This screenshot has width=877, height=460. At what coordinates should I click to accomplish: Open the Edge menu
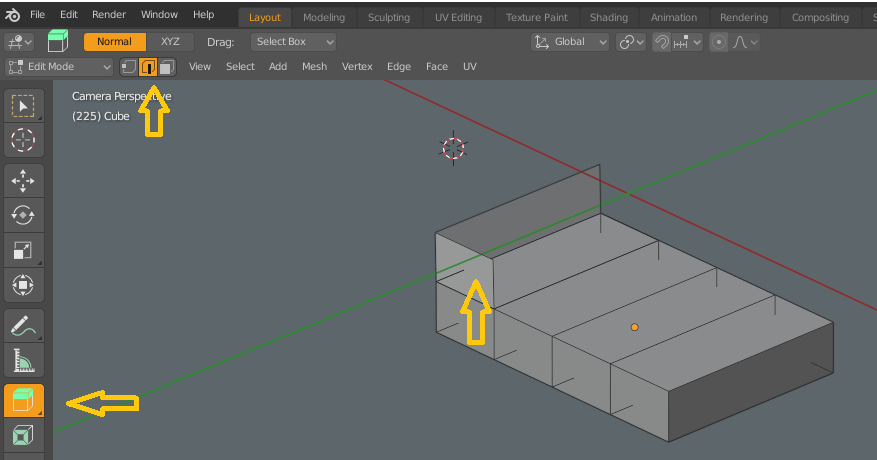(x=399, y=67)
